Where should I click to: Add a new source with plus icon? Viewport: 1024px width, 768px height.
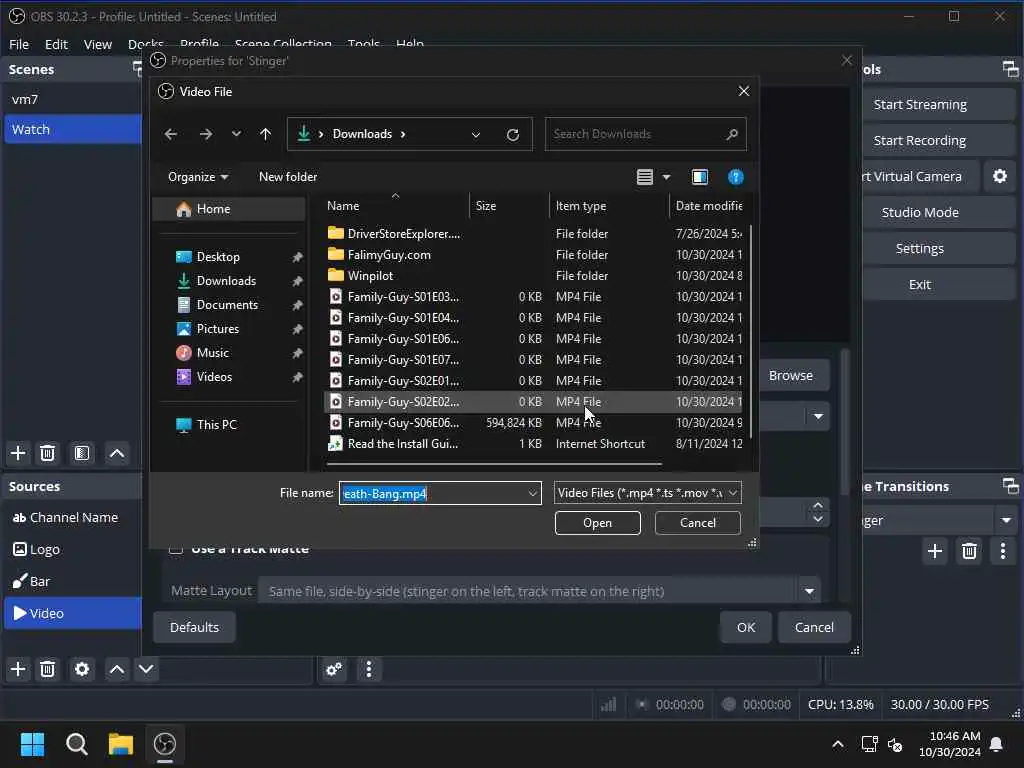tap(18, 669)
